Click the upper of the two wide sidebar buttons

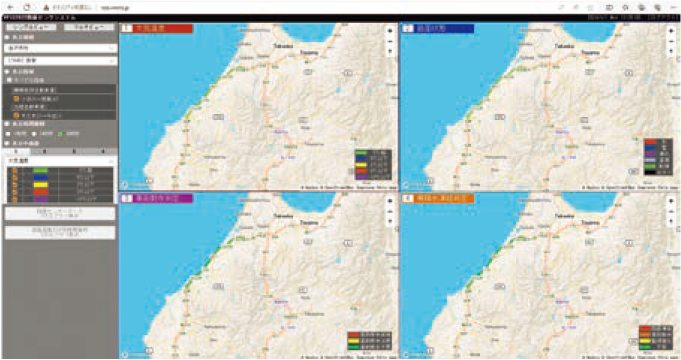[60, 213]
